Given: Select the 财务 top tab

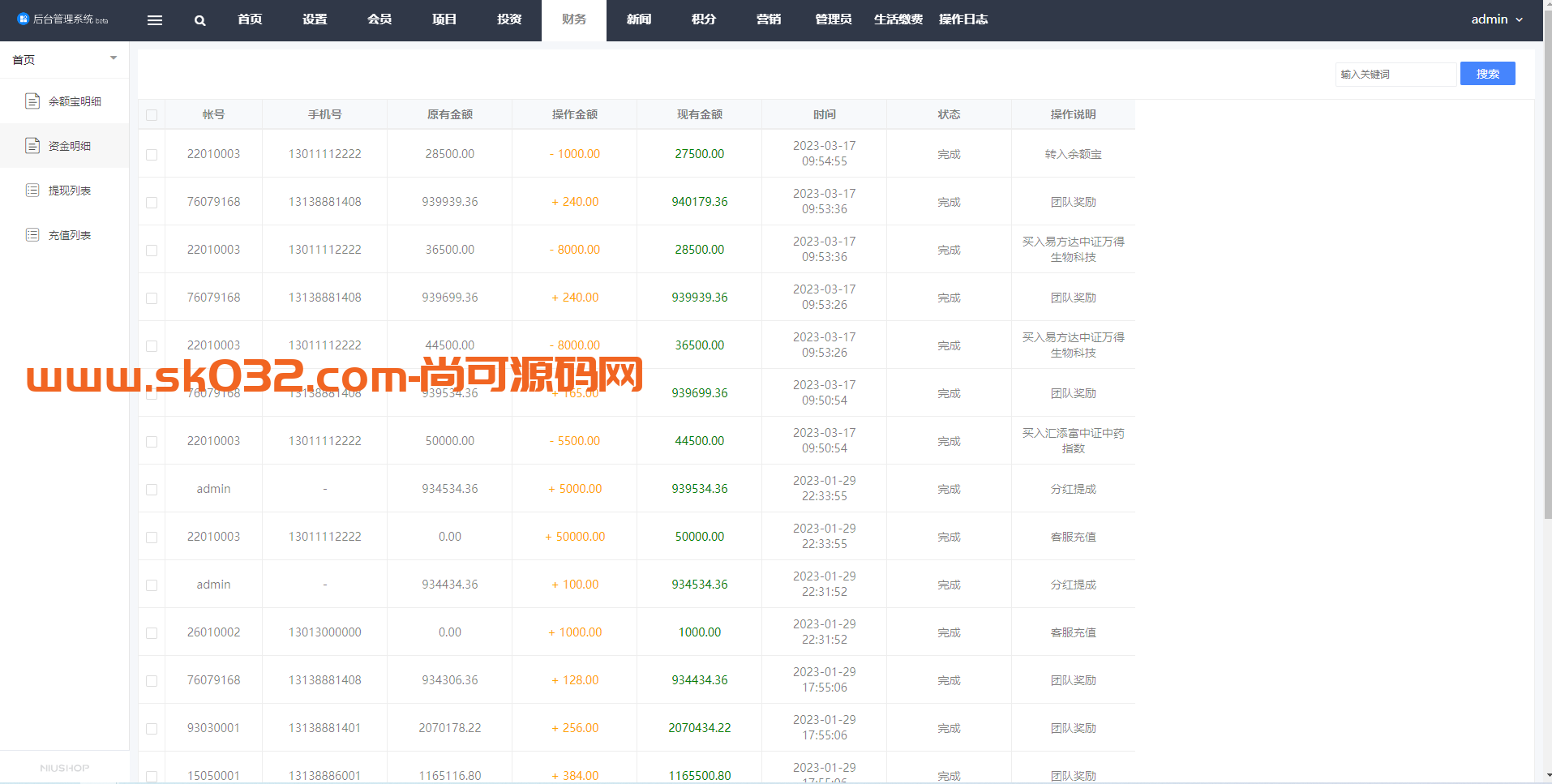Looking at the screenshot, I should (574, 19).
